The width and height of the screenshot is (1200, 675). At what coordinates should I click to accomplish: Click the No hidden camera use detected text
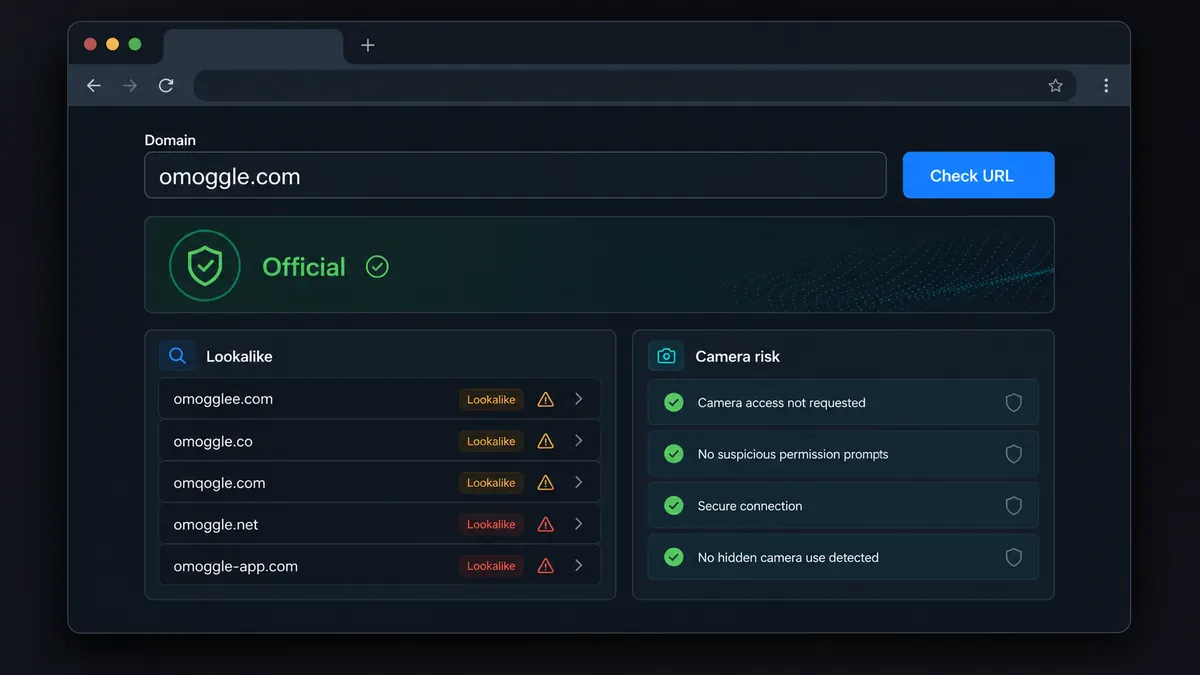tap(788, 558)
